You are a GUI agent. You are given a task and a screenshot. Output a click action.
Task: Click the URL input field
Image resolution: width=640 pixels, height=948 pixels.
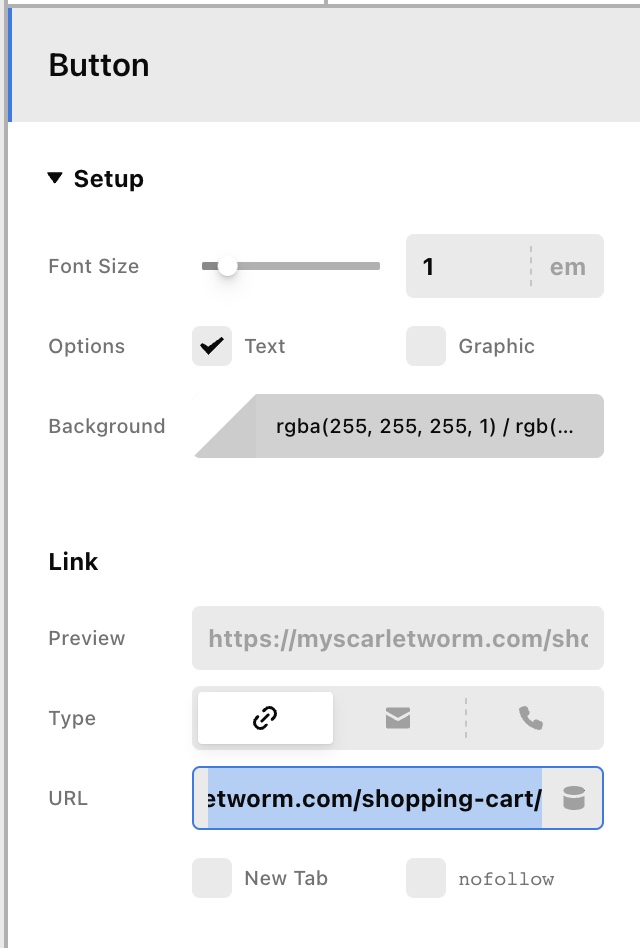[375, 798]
